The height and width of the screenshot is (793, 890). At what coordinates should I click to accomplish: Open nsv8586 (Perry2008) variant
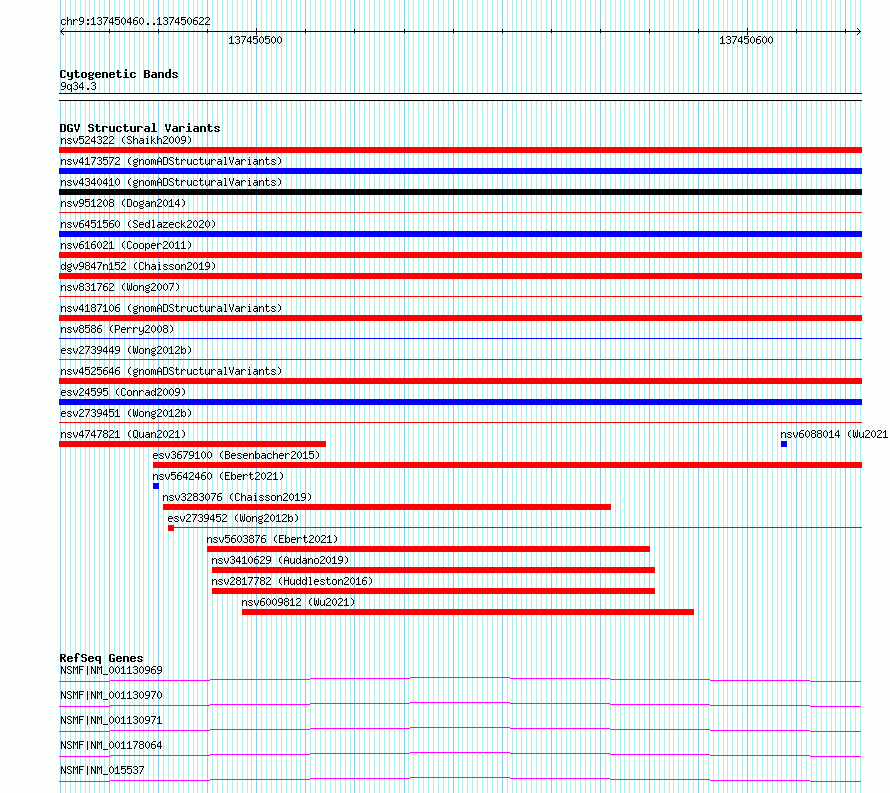pyautogui.click(x=117, y=329)
